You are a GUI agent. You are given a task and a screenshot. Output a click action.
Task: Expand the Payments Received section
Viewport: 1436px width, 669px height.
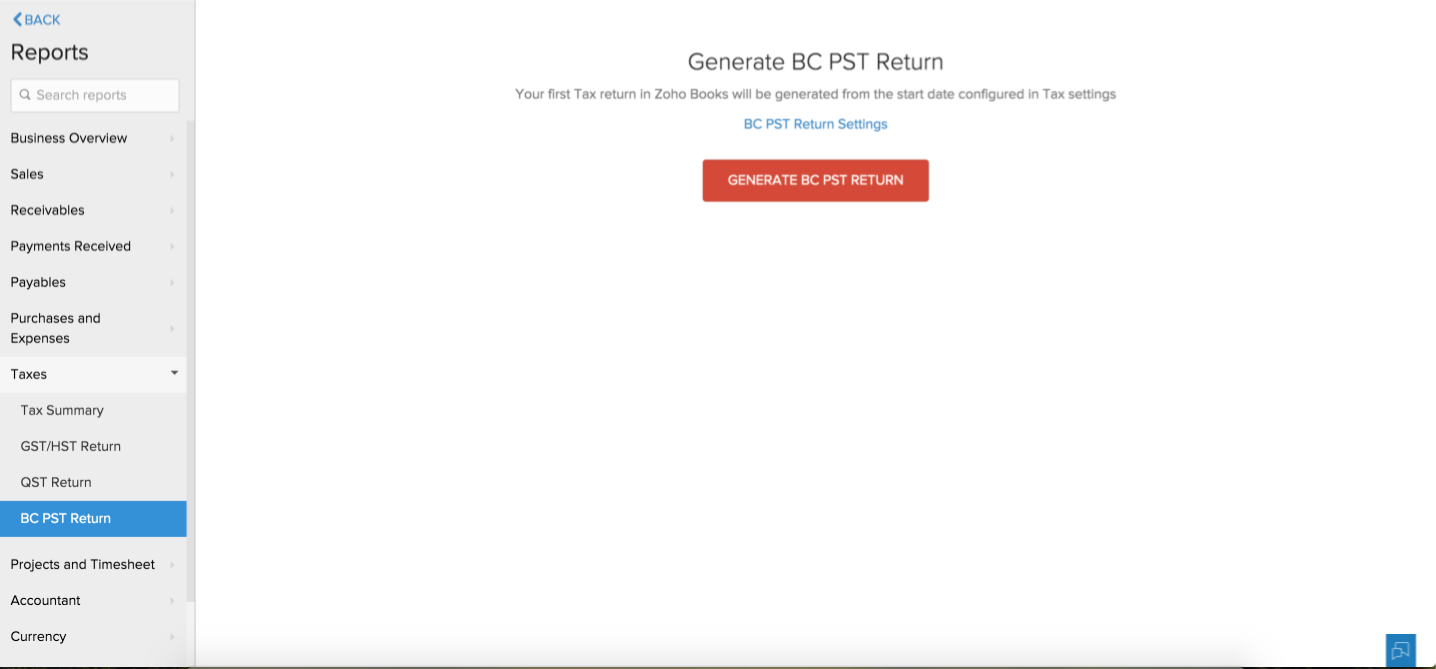pyautogui.click(x=92, y=246)
